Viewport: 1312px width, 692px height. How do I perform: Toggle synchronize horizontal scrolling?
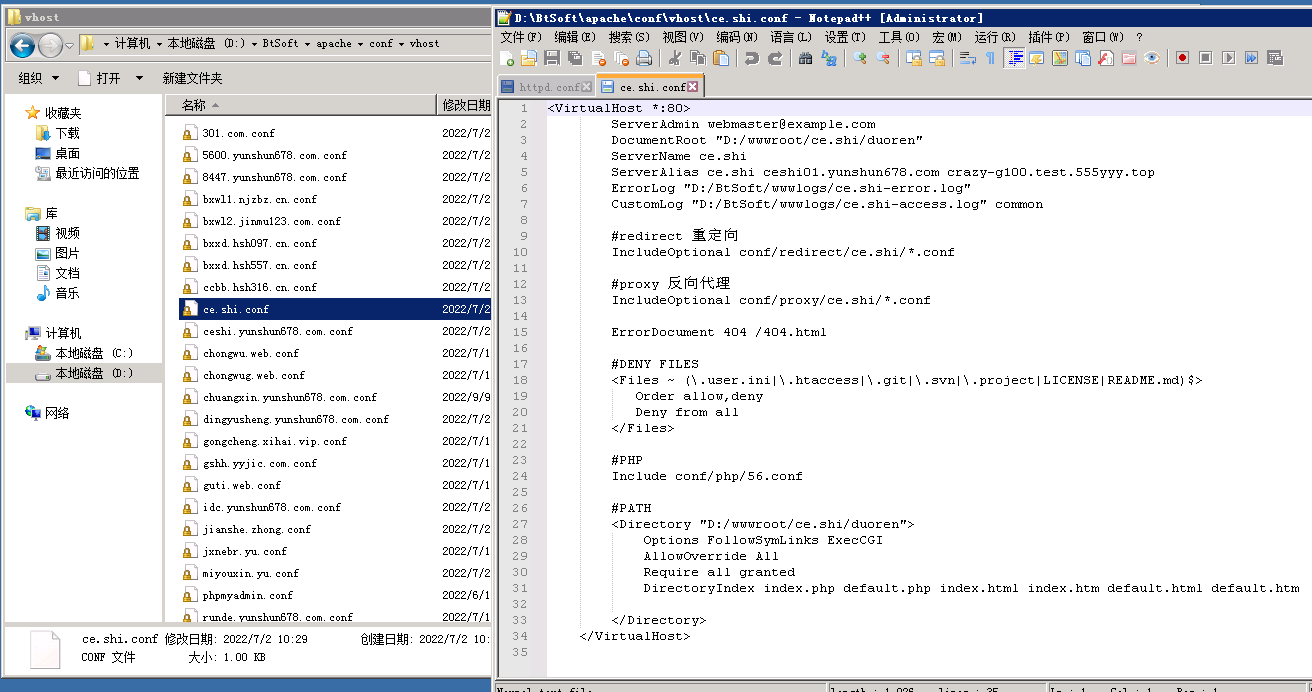coord(937,58)
